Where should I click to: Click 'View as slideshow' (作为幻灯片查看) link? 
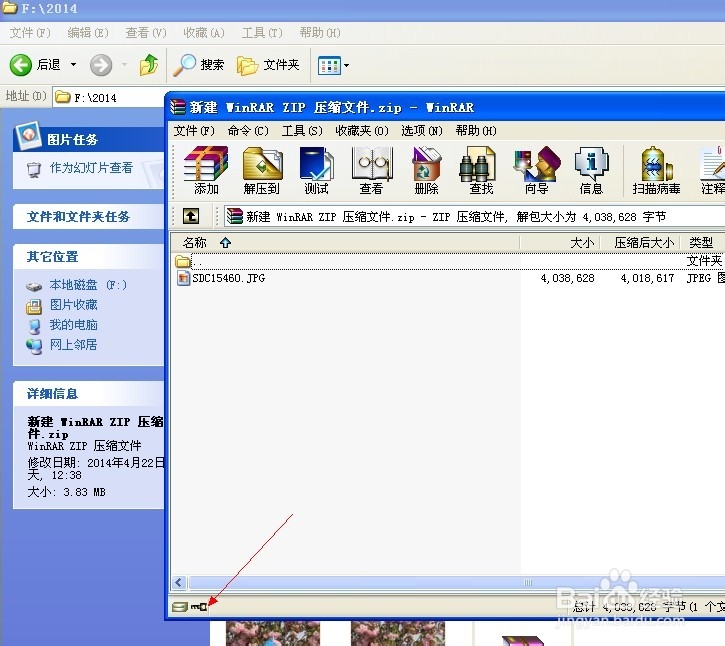[91, 168]
